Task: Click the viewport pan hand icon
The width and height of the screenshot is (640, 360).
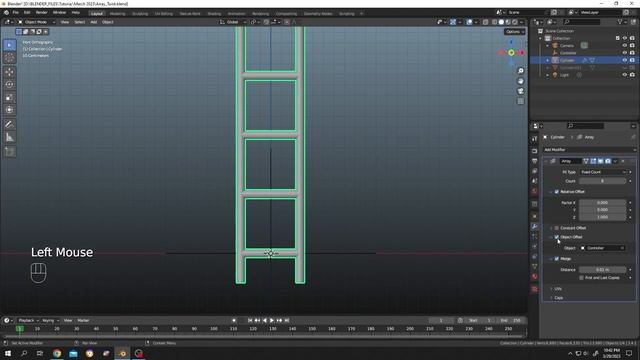Action: click(520, 81)
